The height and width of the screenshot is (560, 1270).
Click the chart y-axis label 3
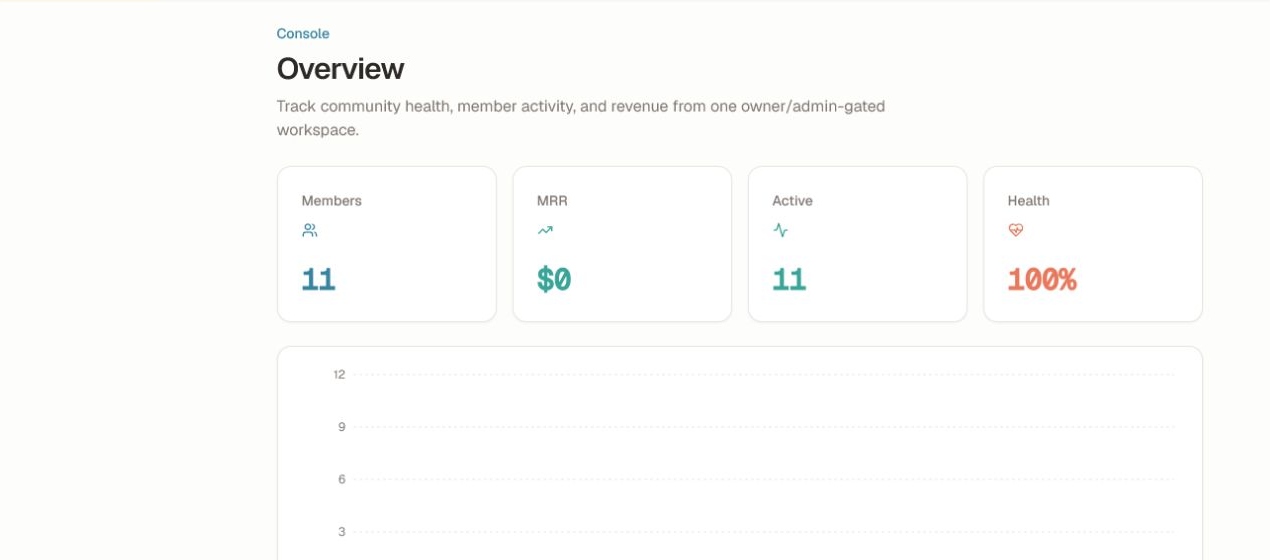[342, 531]
